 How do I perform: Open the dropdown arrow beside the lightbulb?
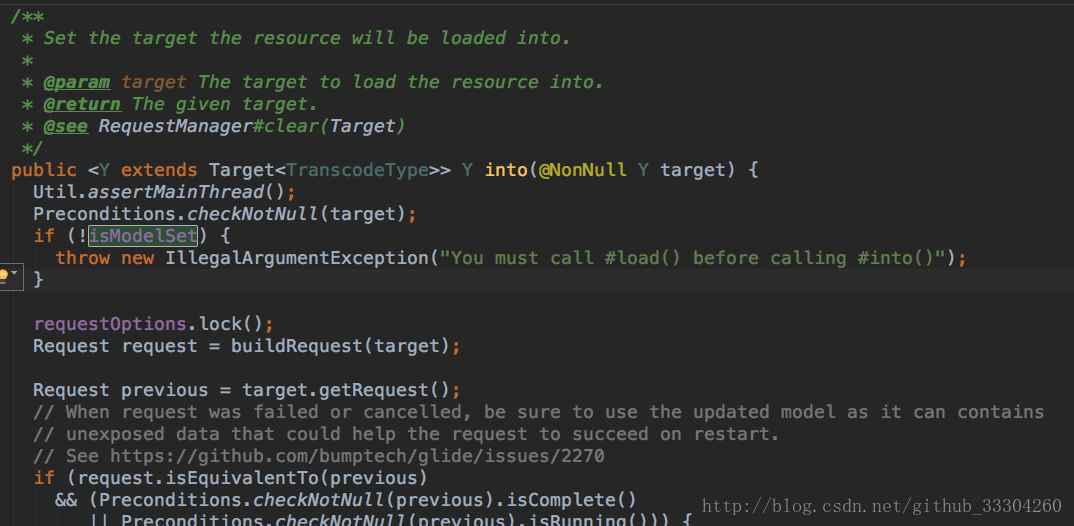(14, 275)
